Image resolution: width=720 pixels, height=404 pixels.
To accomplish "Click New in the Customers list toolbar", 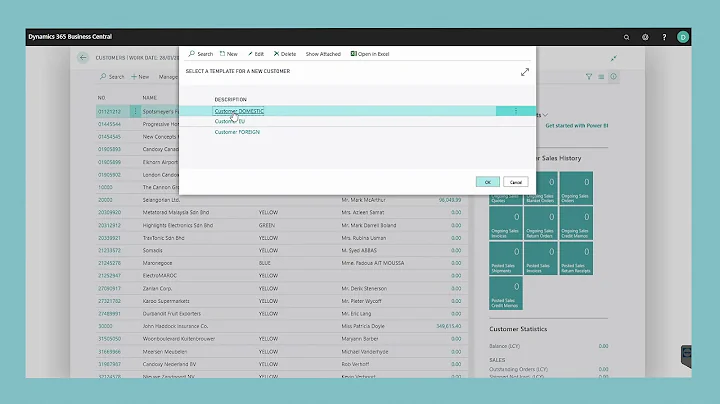I will pos(140,77).
